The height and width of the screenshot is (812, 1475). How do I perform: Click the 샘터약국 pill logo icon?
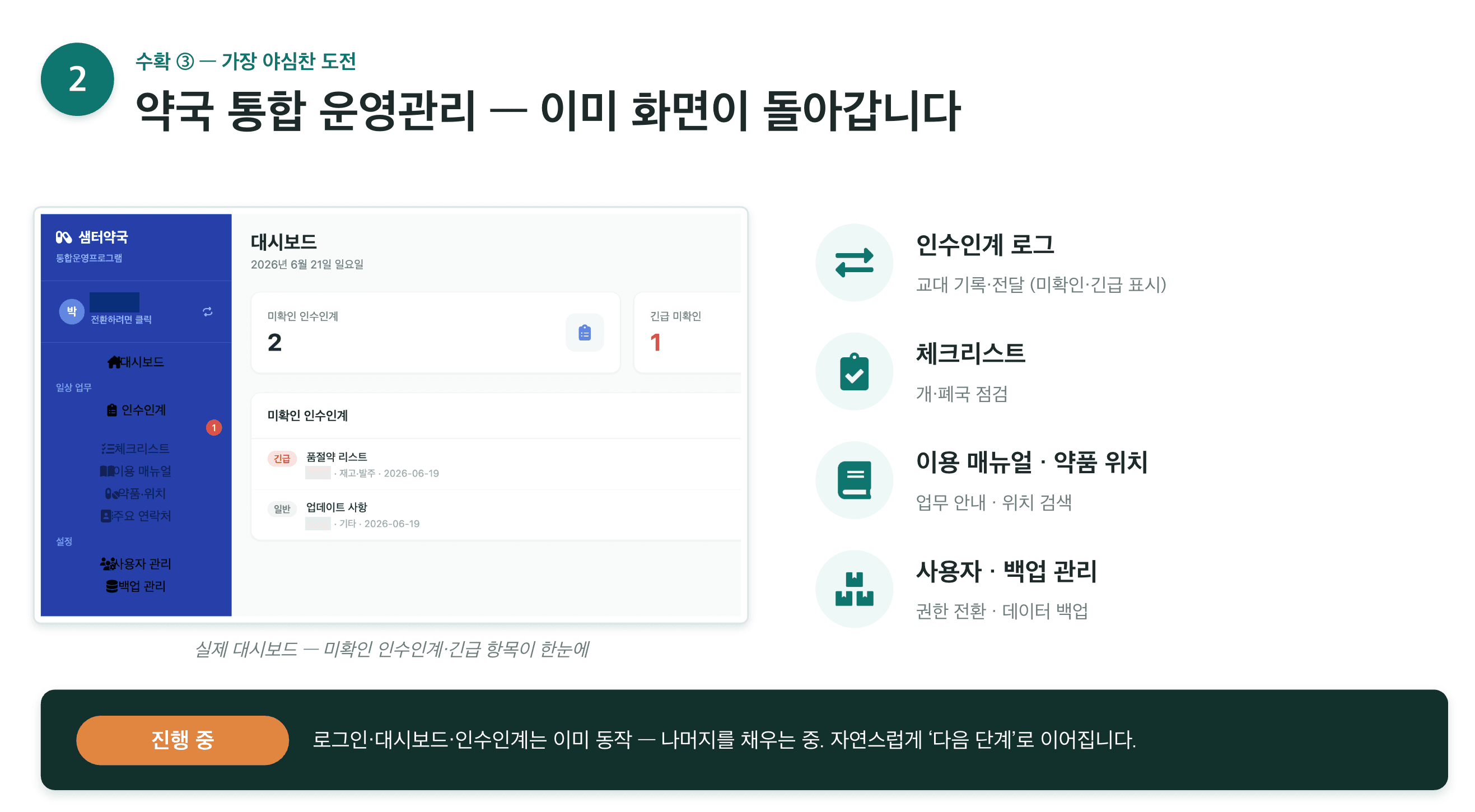[x=63, y=237]
